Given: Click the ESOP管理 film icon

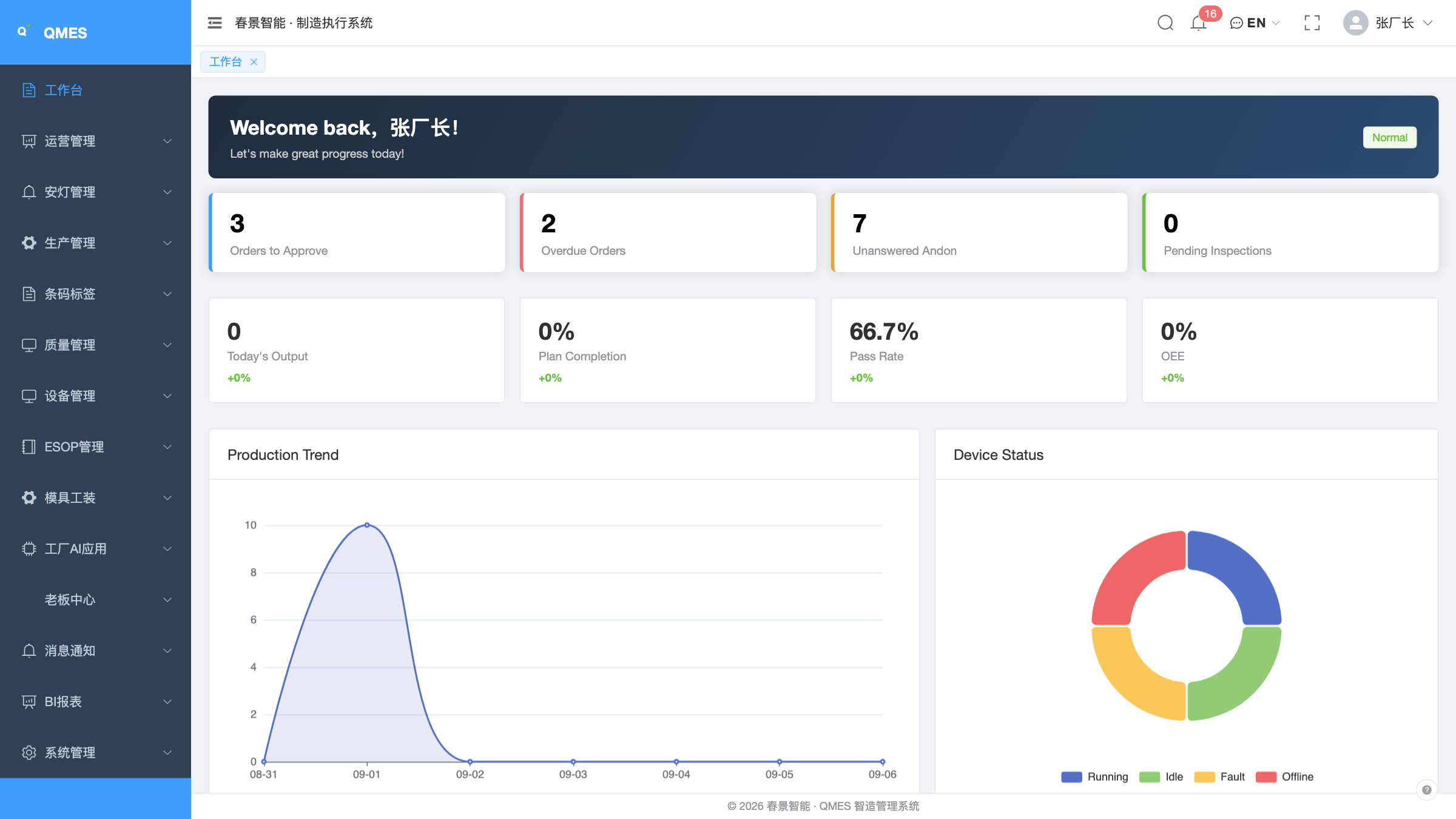Looking at the screenshot, I should 29,447.
